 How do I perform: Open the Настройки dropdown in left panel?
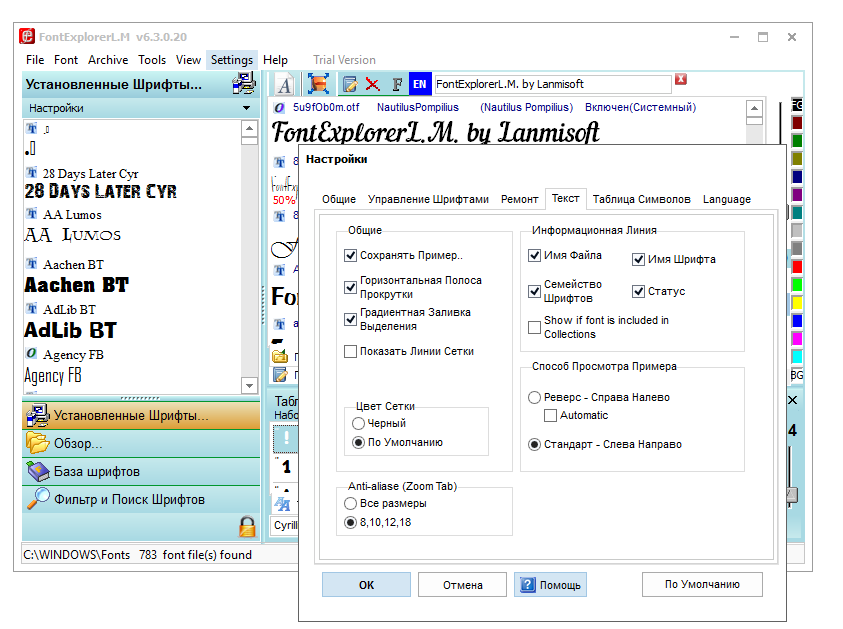[140, 108]
